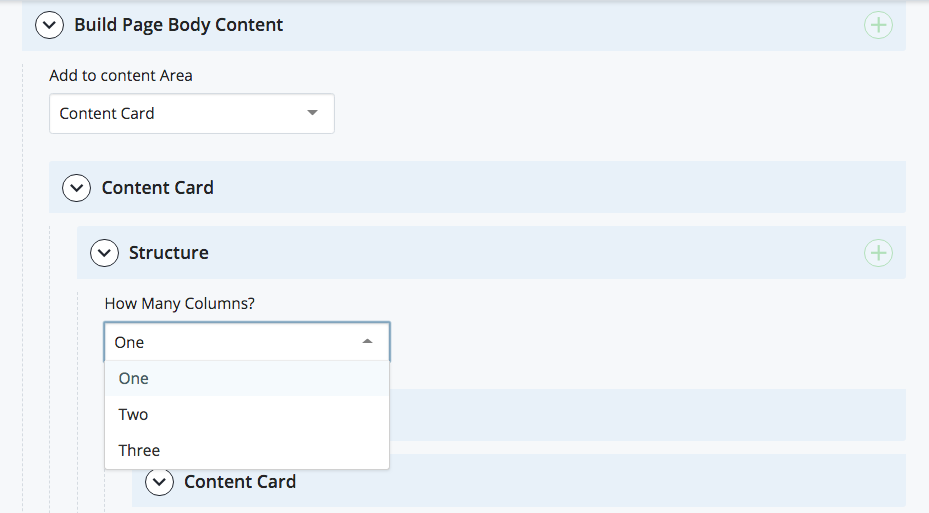Toggle the Structure section chevron icon
The image size is (929, 513).
coord(105,253)
